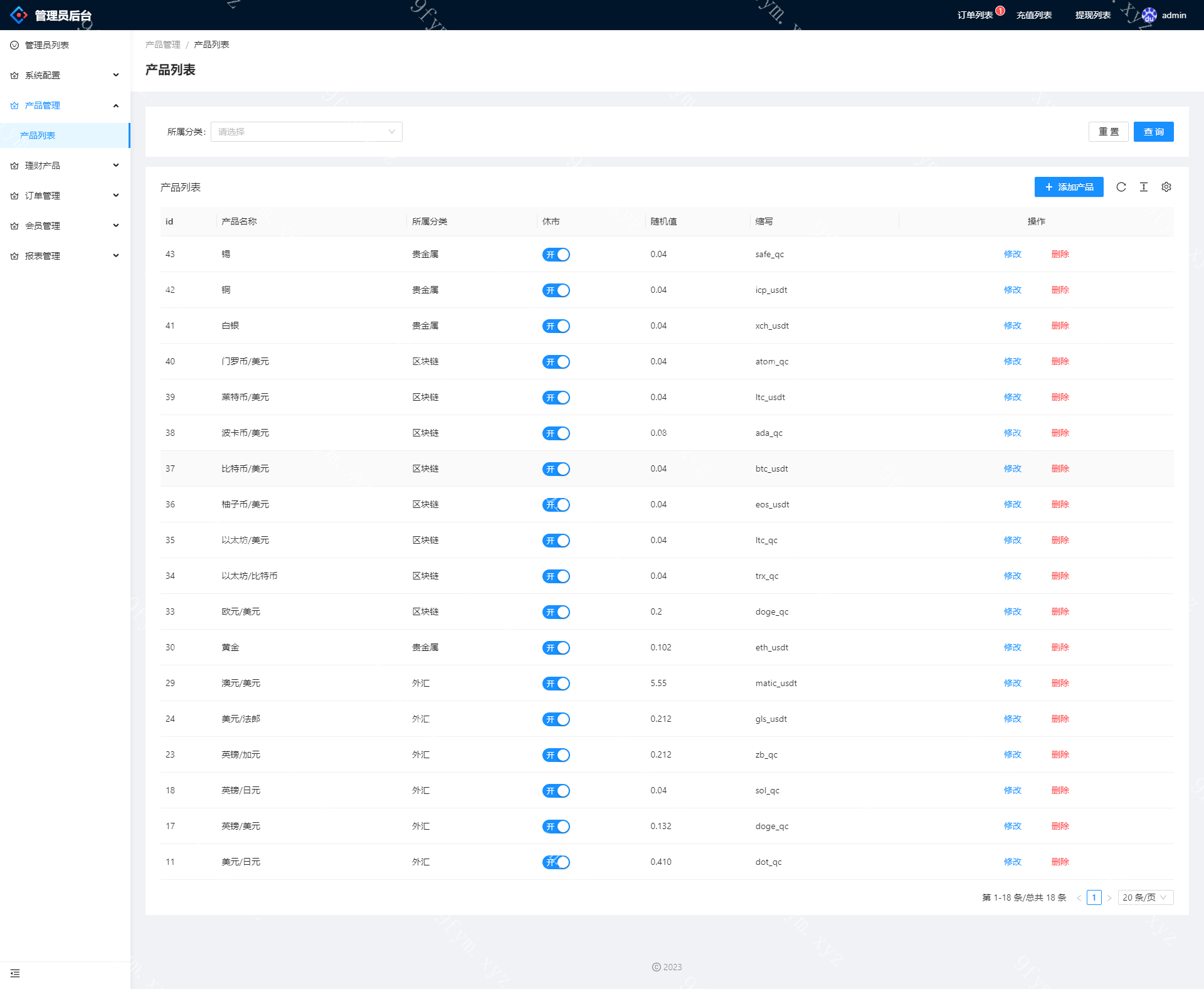Toggle the 休市 switch for 欧元/美元
The image size is (1204, 989).
point(556,612)
